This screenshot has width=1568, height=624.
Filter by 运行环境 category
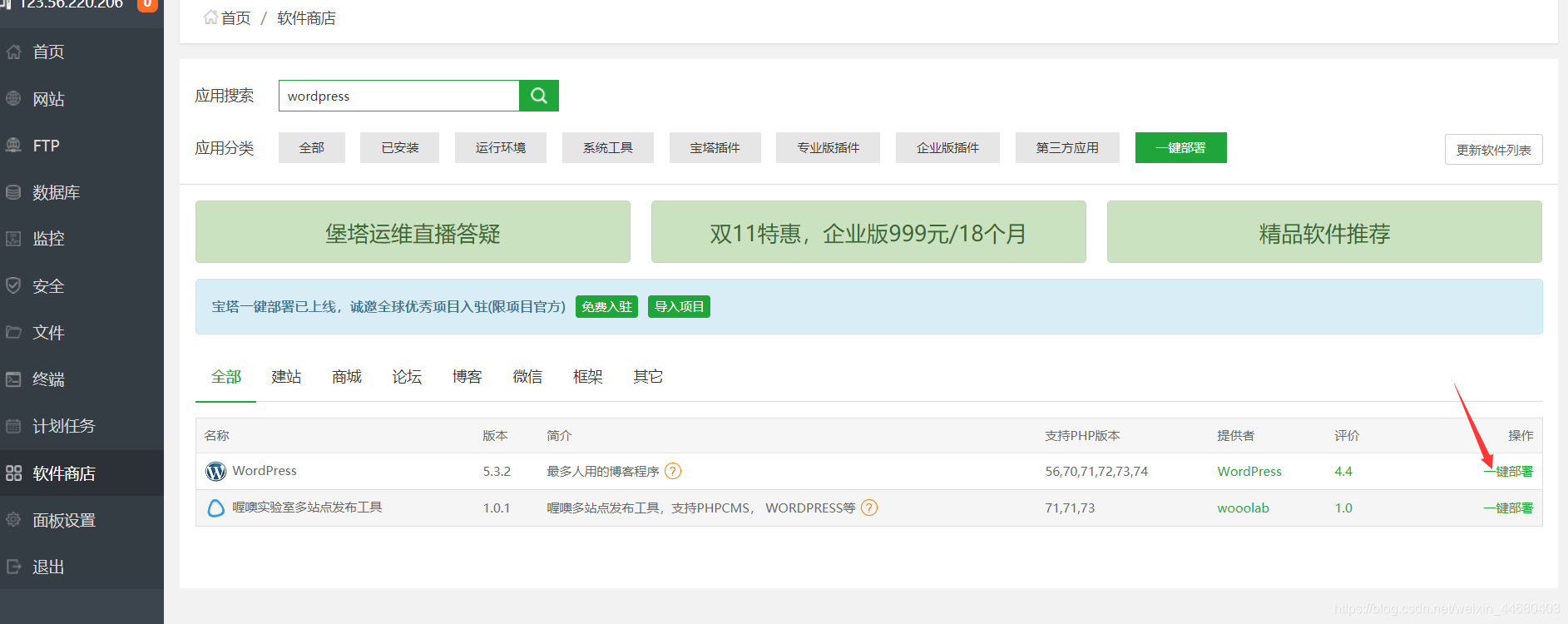pyautogui.click(x=501, y=147)
